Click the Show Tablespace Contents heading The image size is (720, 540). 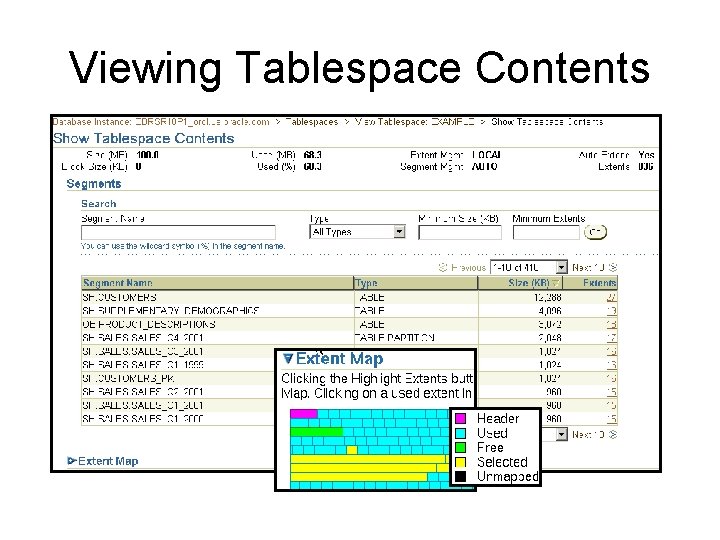point(144,138)
